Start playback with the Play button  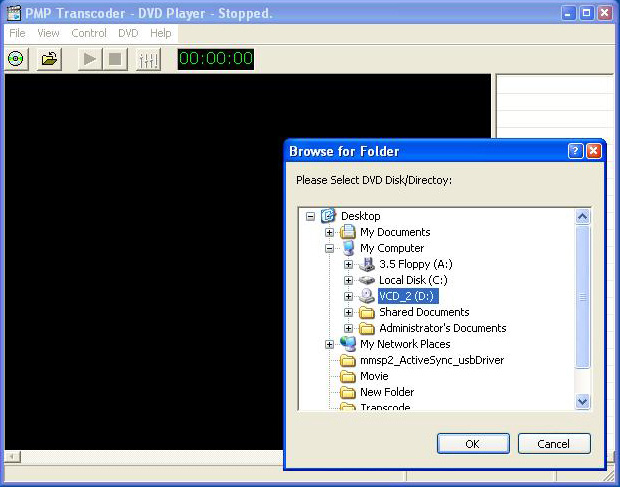(90, 59)
